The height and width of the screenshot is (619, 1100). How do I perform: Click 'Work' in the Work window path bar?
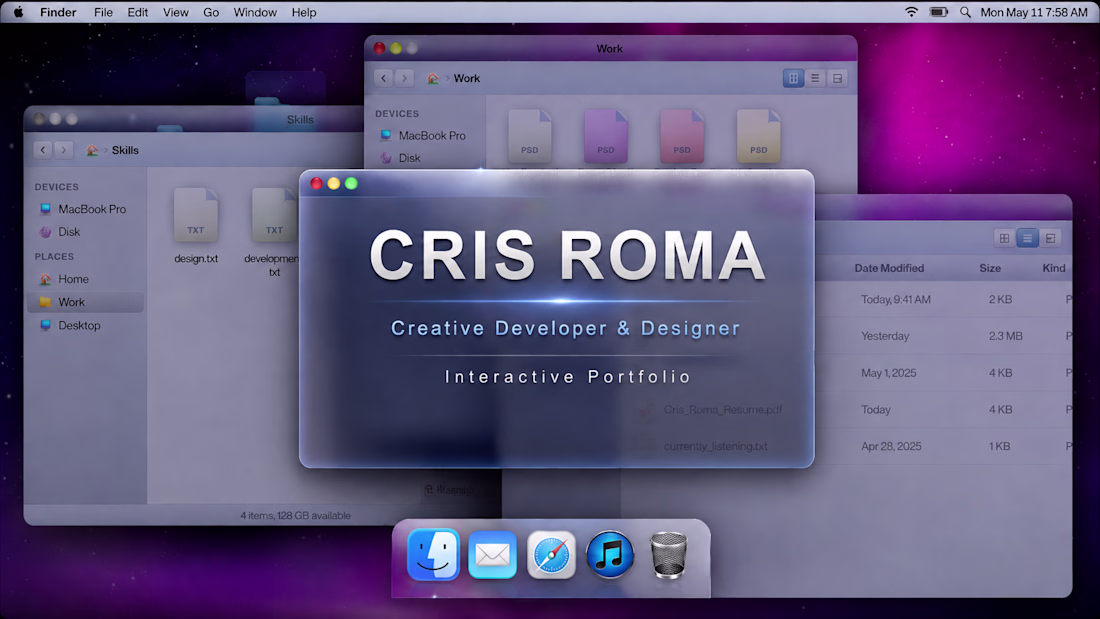click(x=467, y=79)
